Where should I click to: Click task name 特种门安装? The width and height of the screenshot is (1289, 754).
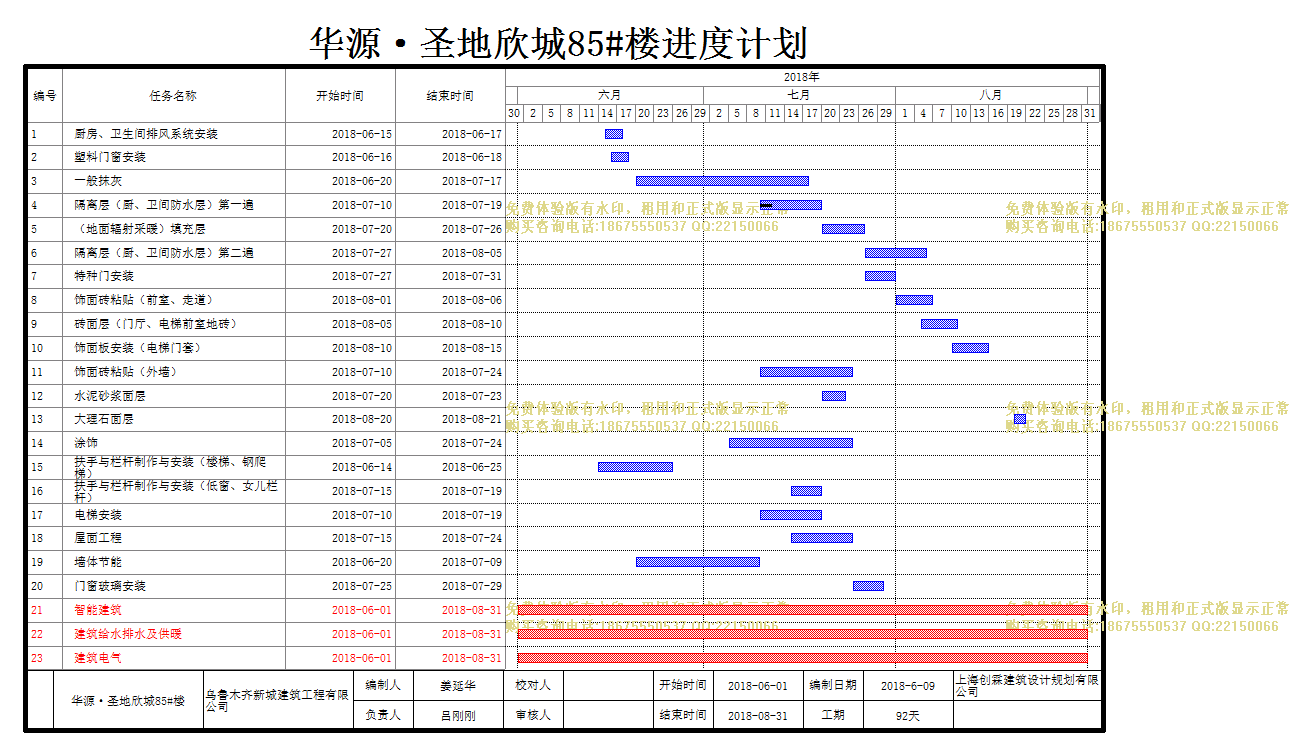(x=104, y=276)
